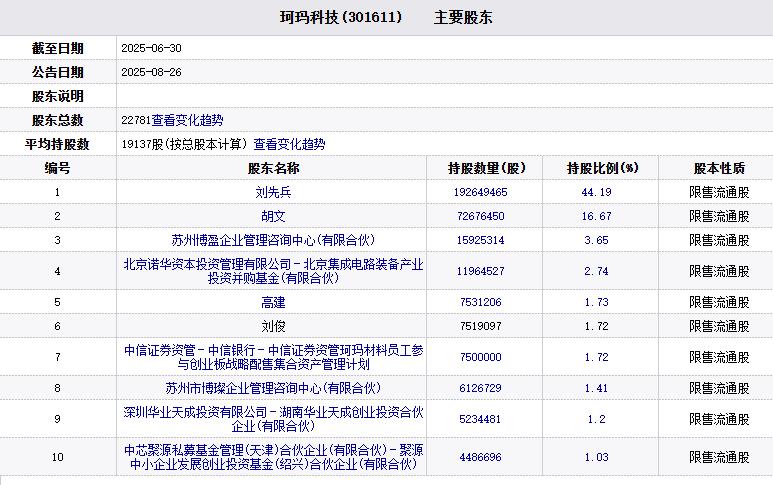
Task: Open 苏州博盈企业管理咨询中心 shareholder entry
Action: tap(273, 240)
